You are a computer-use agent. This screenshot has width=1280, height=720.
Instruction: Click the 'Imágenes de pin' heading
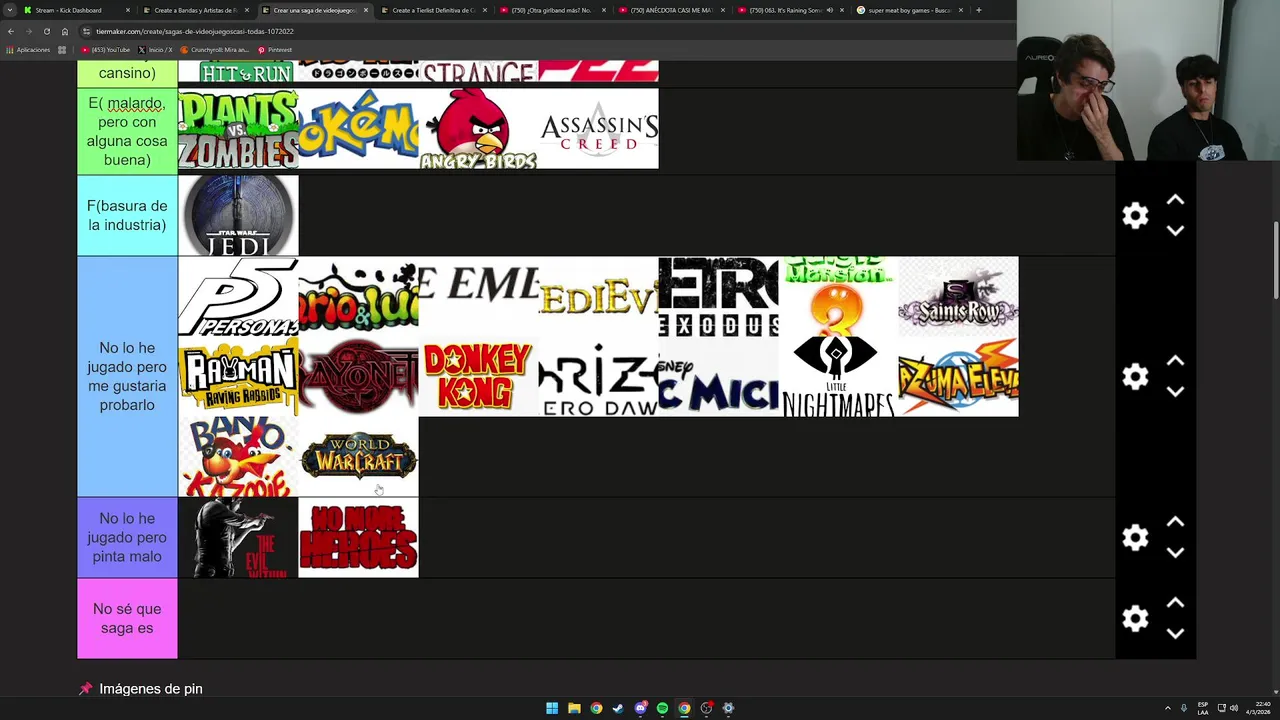(x=150, y=689)
